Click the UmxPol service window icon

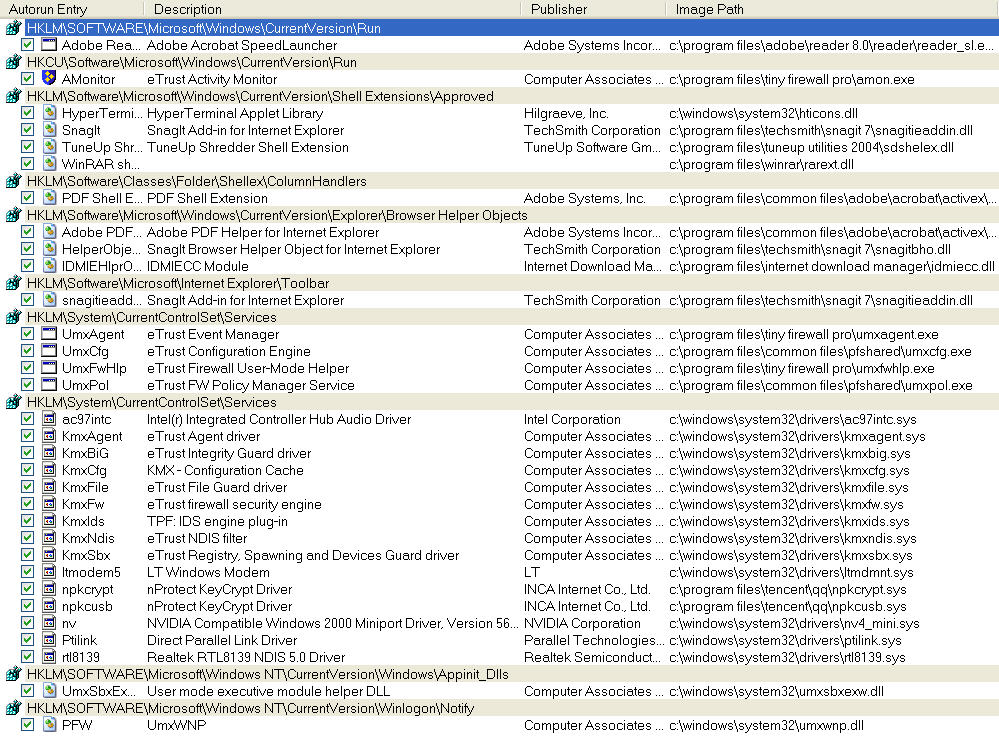click(x=49, y=385)
